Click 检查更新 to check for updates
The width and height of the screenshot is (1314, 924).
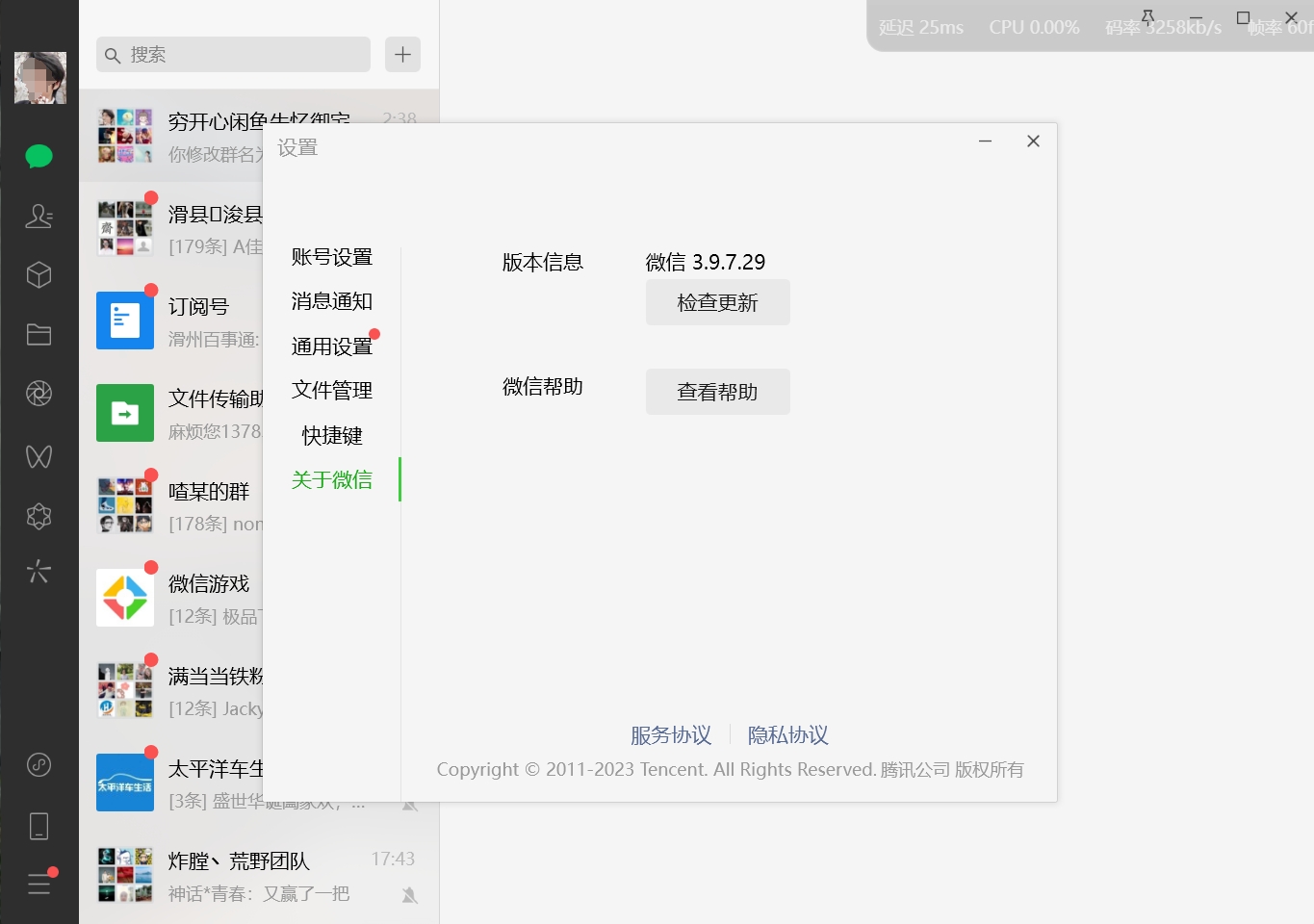tap(717, 302)
